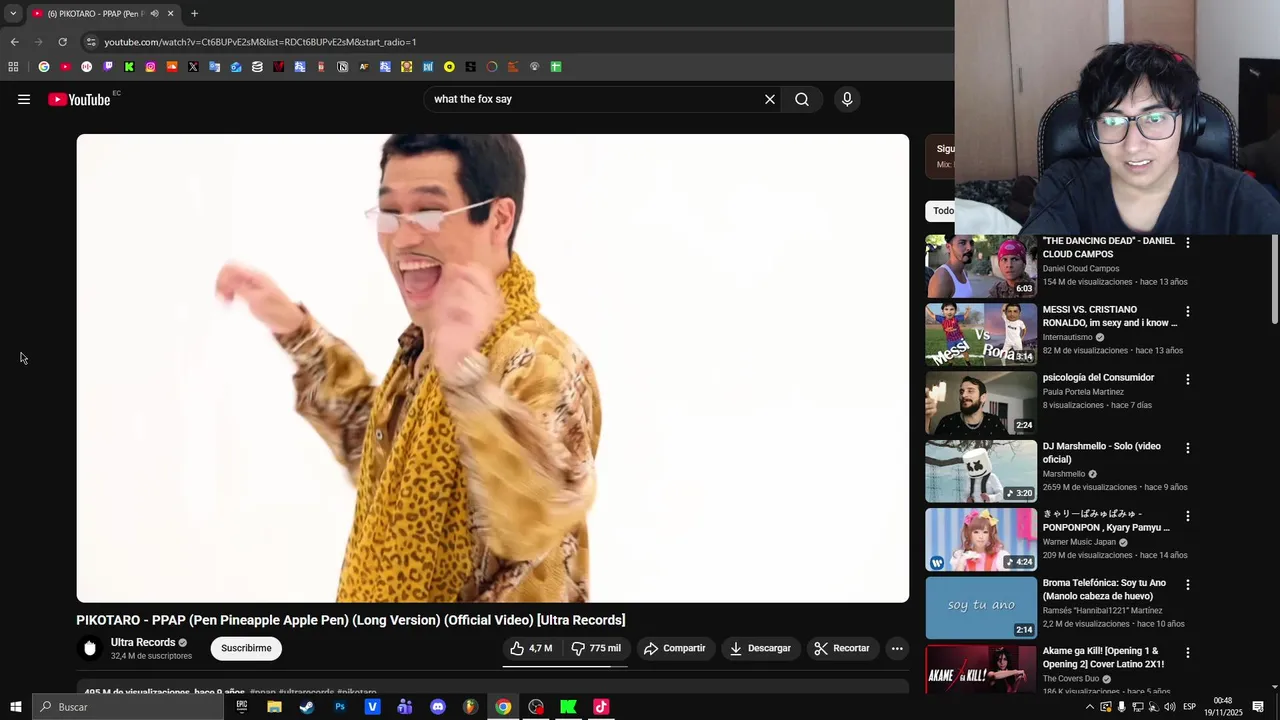This screenshot has height=720, width=1280.
Task: Create a clip with Recortar
Action: tap(842, 648)
